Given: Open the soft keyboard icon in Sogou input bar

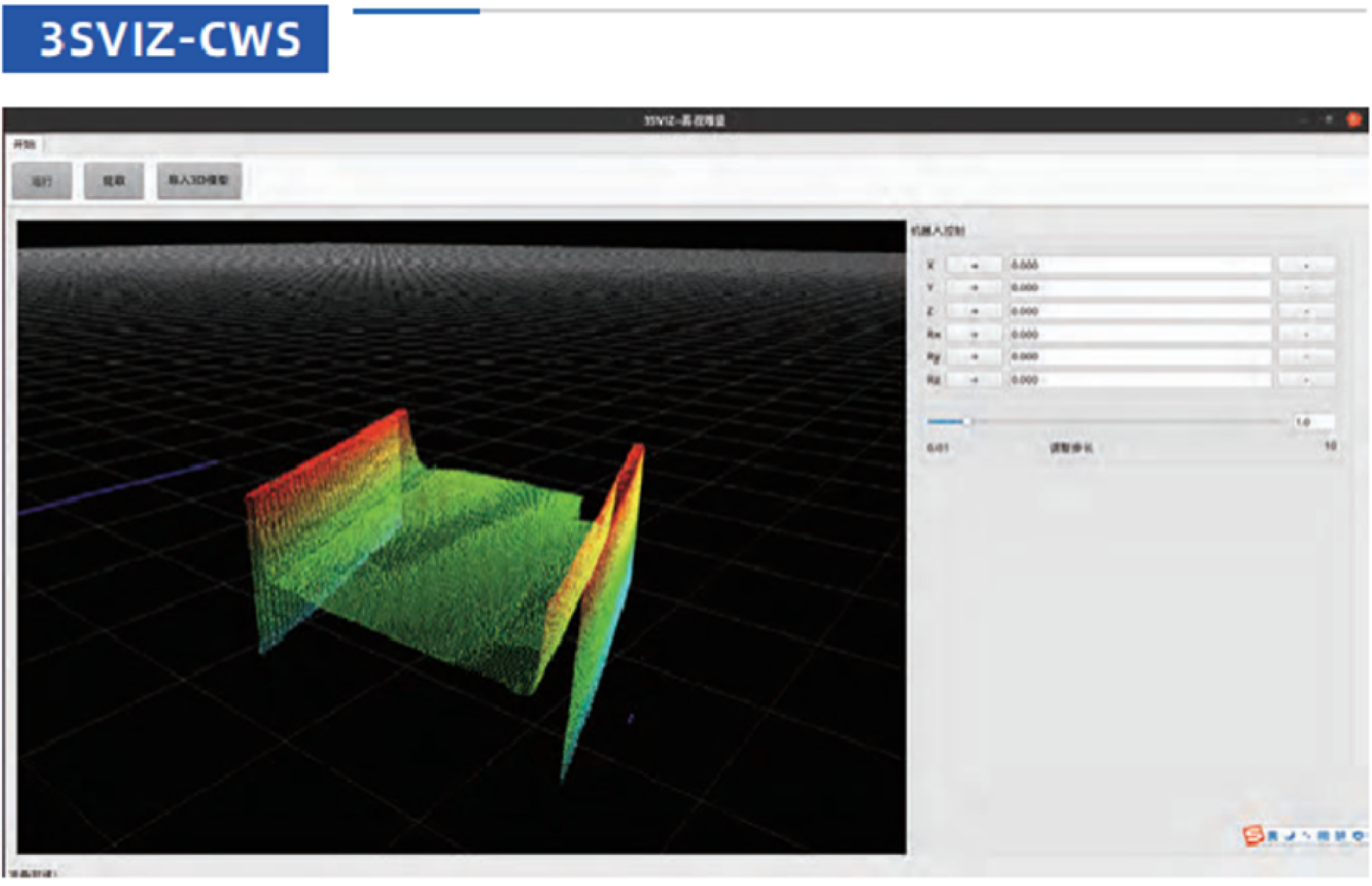Looking at the screenshot, I should [1322, 836].
